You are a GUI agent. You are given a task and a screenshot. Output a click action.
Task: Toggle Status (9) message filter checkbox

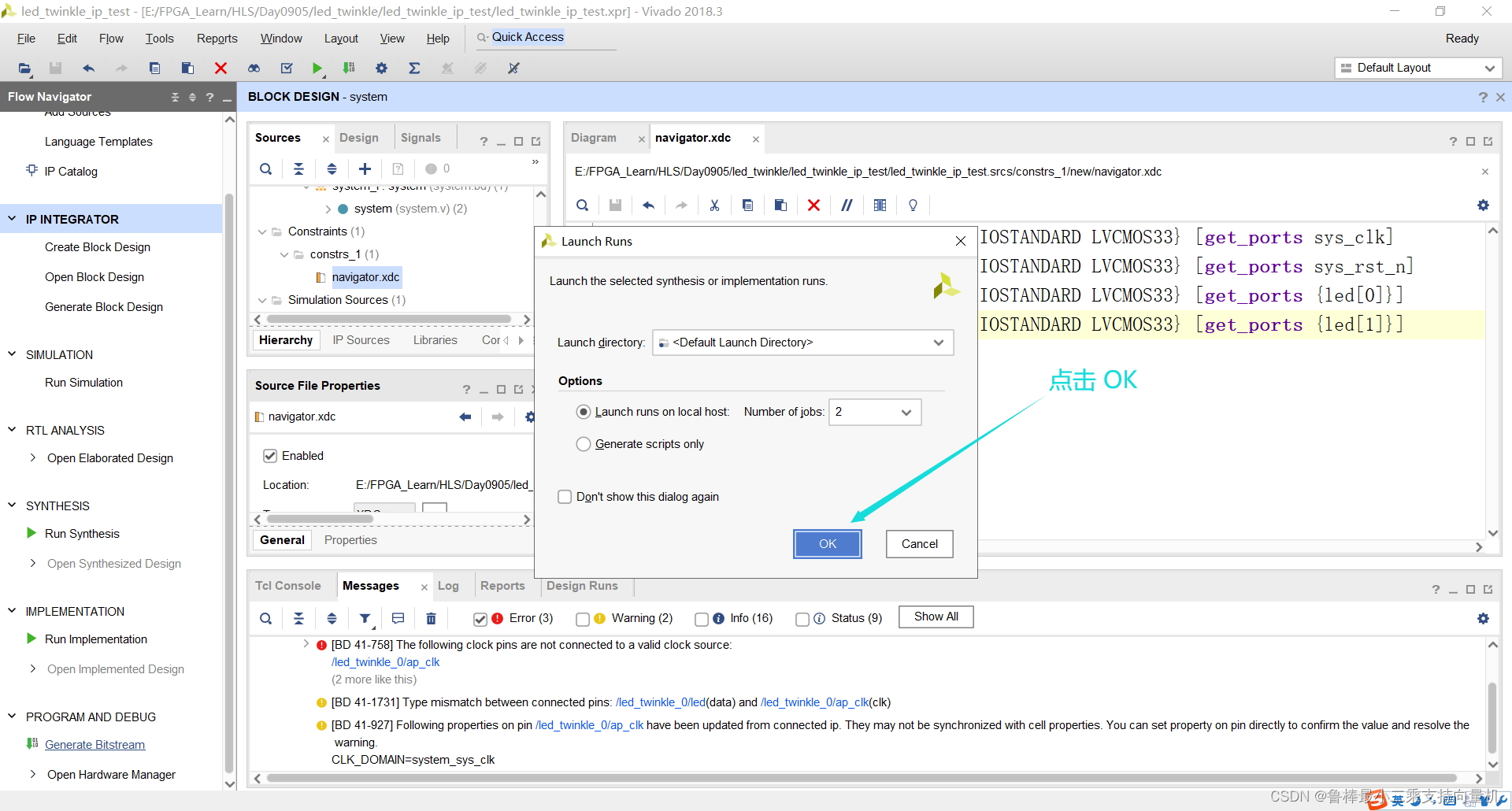click(802, 620)
